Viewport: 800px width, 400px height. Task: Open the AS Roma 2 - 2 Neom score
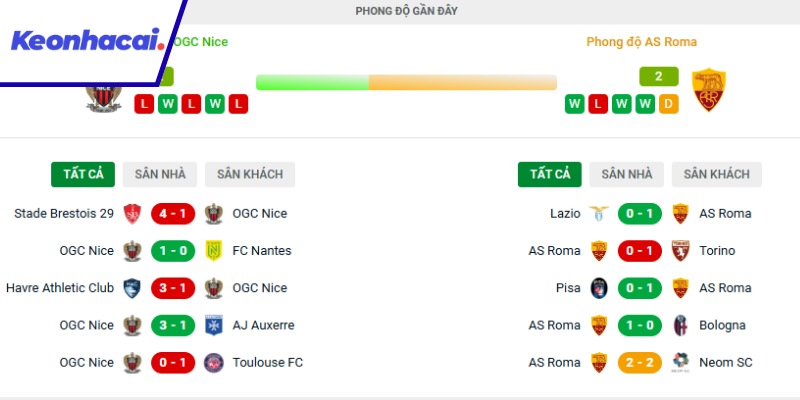640,362
